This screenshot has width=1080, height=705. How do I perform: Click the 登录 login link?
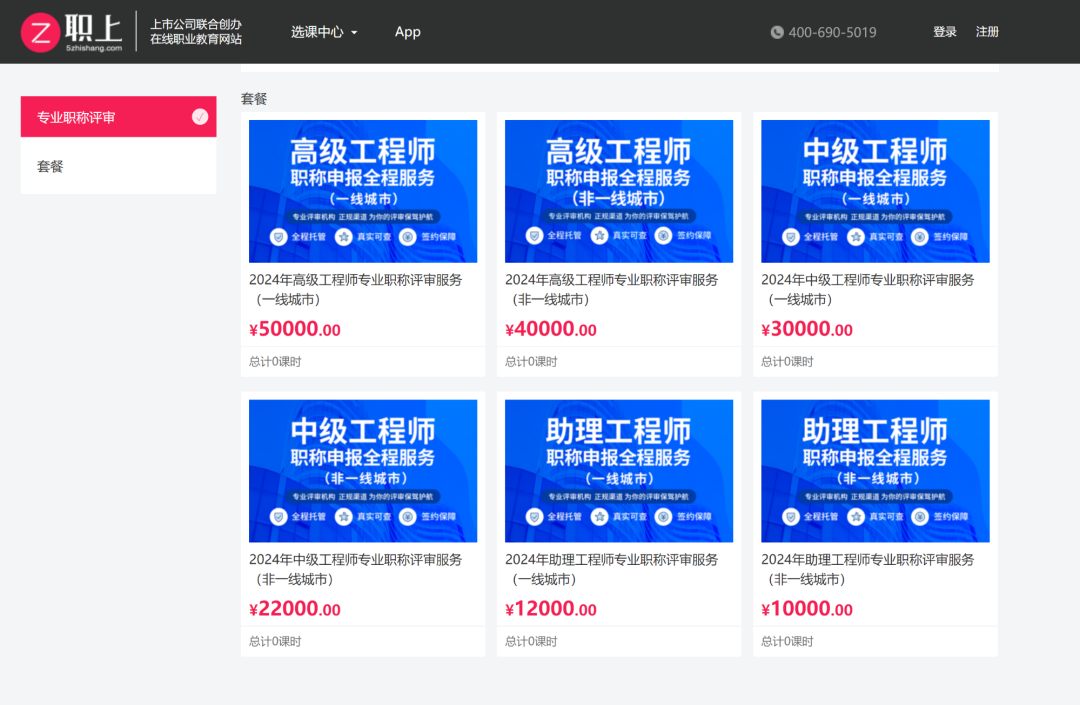click(945, 32)
